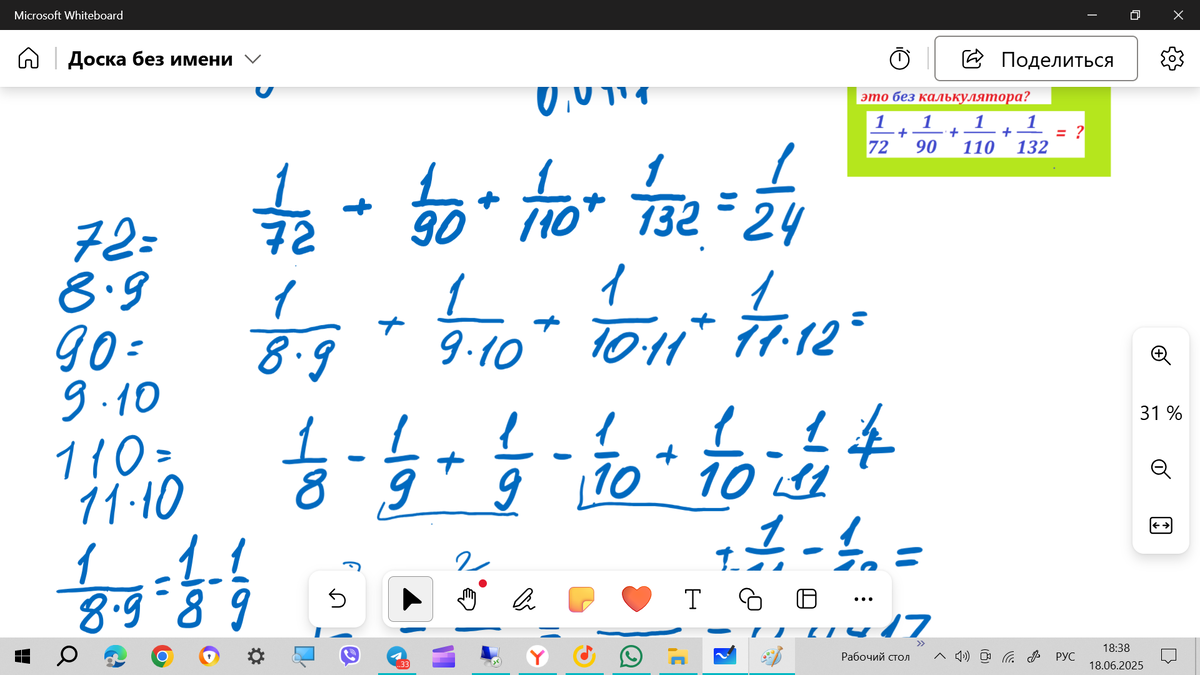Screen dimensions: 1200x675
Task: Open the timer tool
Action: tap(900, 58)
